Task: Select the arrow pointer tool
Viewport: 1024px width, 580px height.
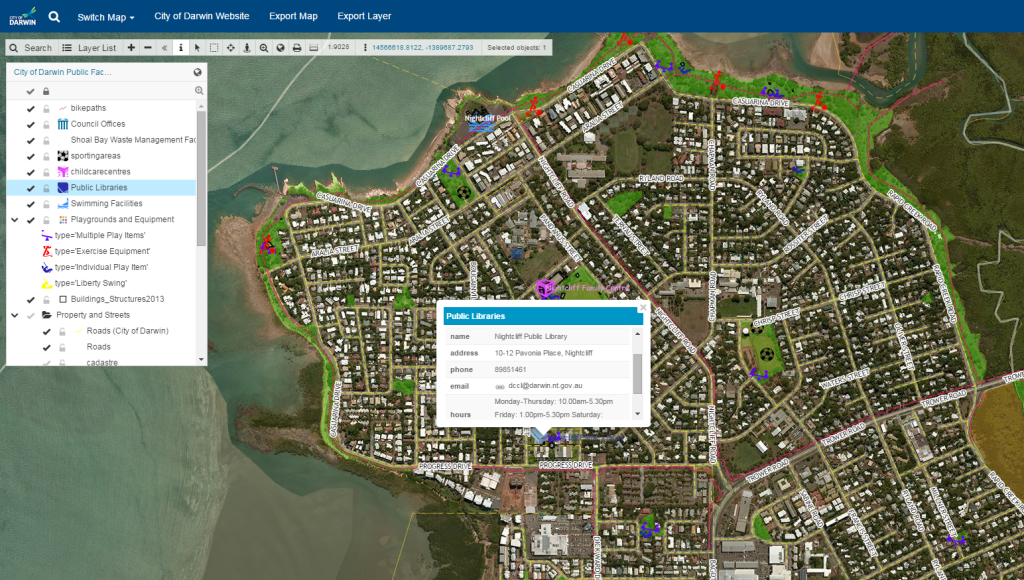Action: pos(197,48)
